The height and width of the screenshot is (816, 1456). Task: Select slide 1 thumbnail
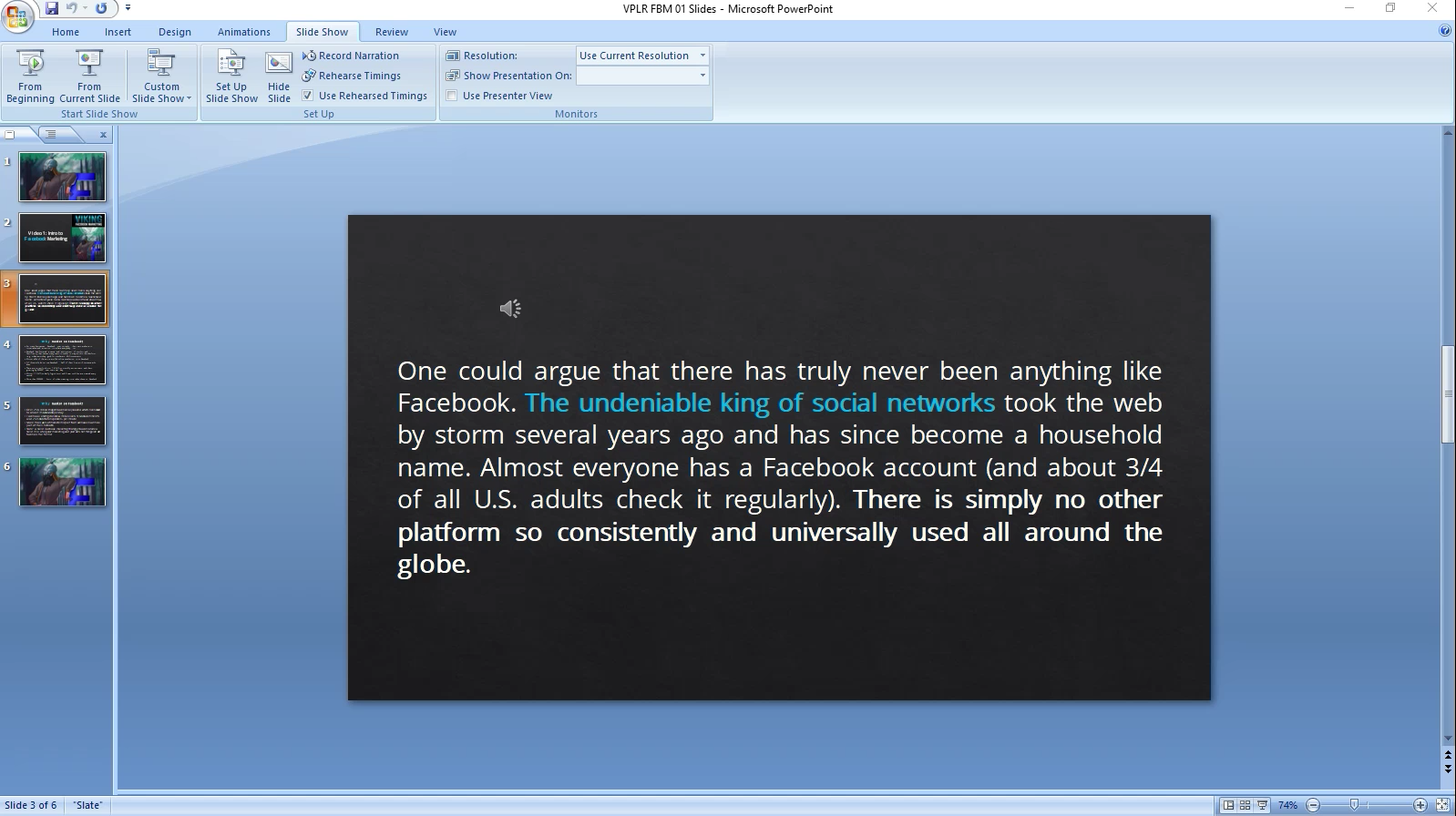[x=63, y=177]
